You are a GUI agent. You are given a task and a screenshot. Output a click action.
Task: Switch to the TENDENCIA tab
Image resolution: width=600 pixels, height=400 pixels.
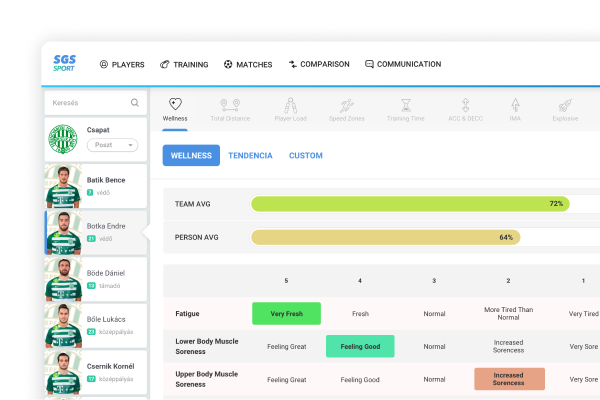[250, 155]
